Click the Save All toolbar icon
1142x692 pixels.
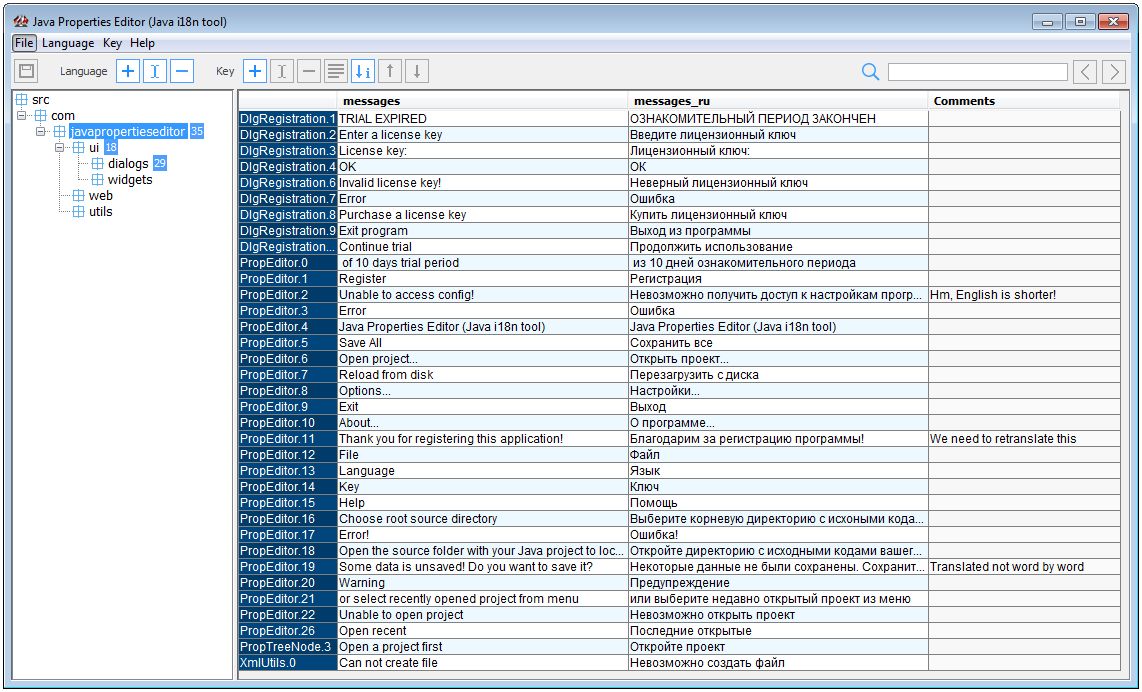click(x=27, y=71)
